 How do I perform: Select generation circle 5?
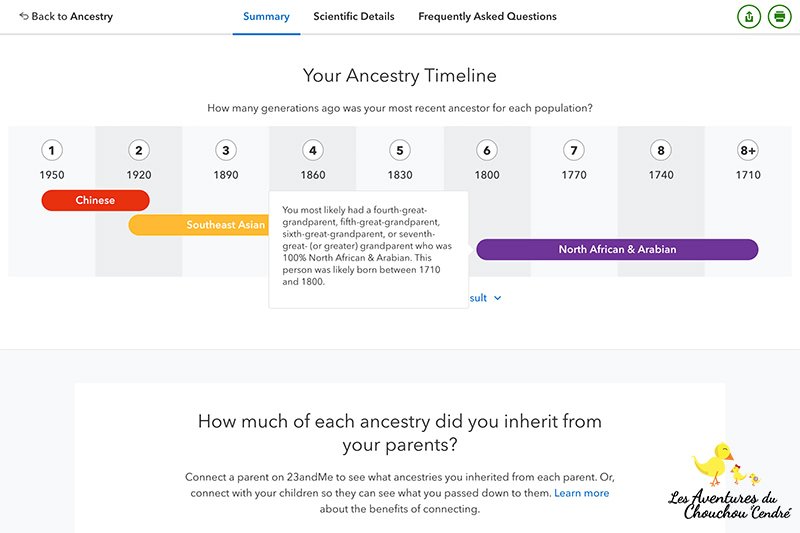click(400, 151)
